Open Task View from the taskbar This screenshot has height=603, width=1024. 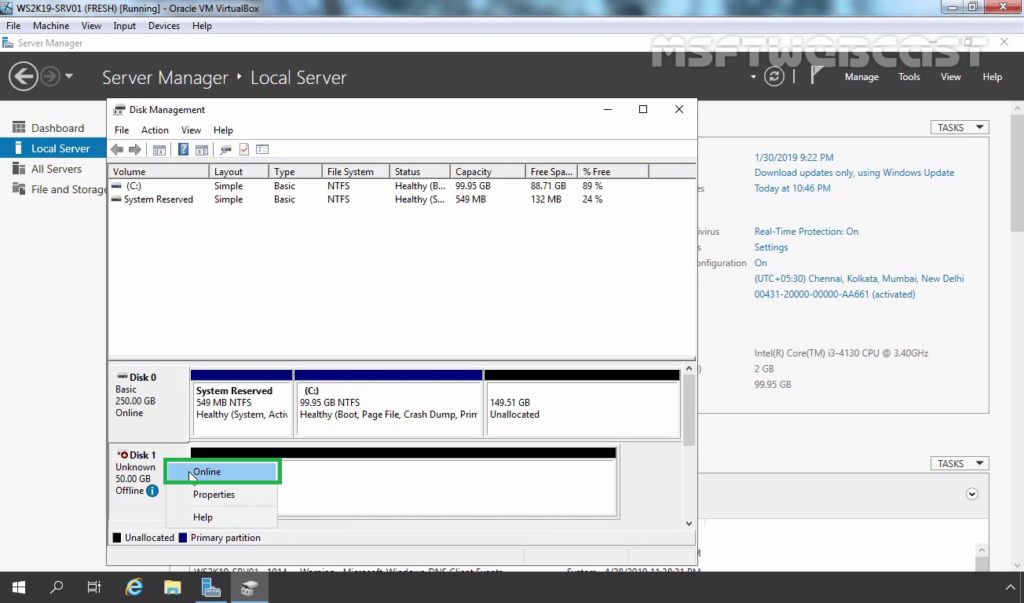click(x=94, y=587)
